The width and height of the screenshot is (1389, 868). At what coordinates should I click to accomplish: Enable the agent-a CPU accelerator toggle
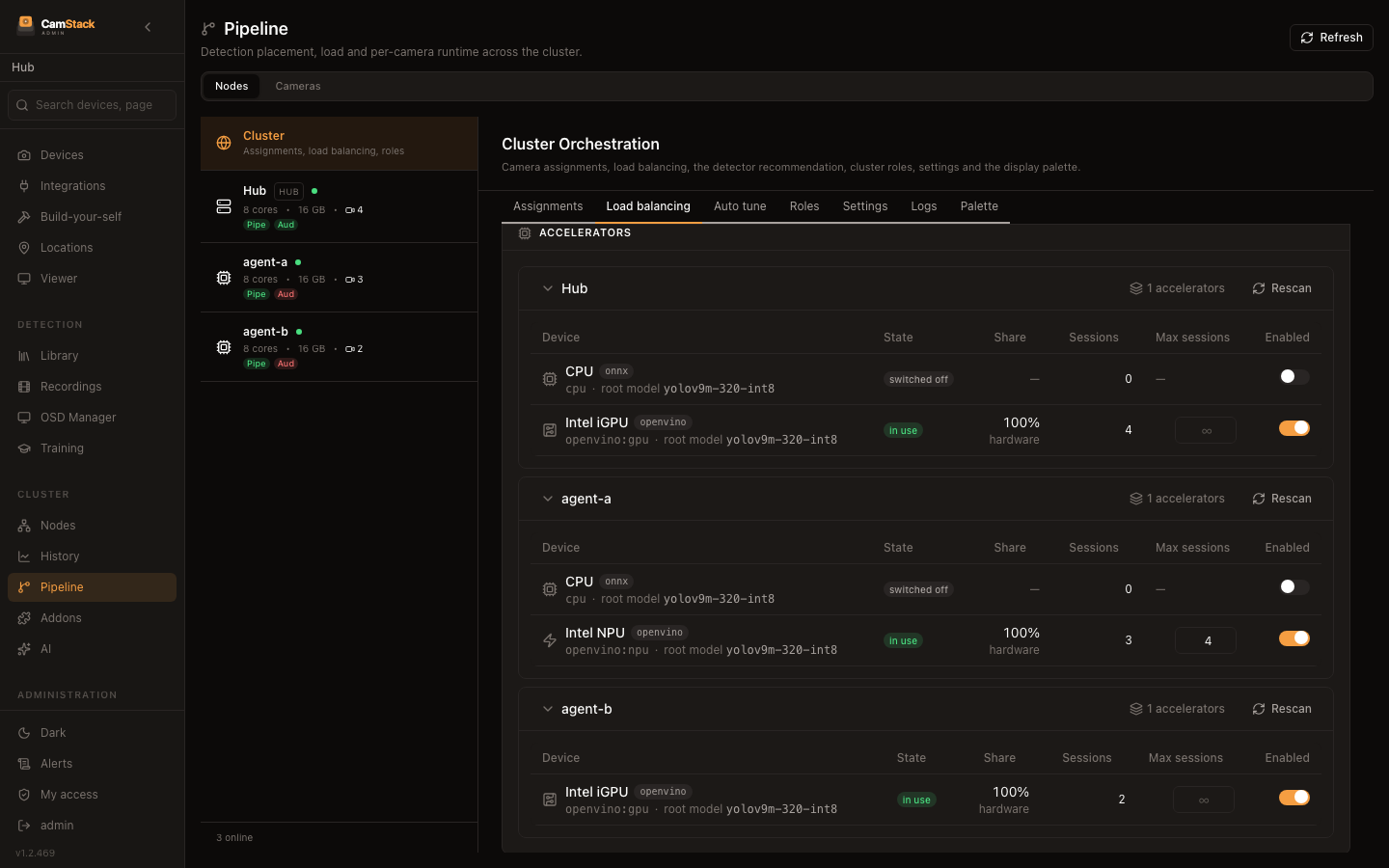tap(1294, 587)
